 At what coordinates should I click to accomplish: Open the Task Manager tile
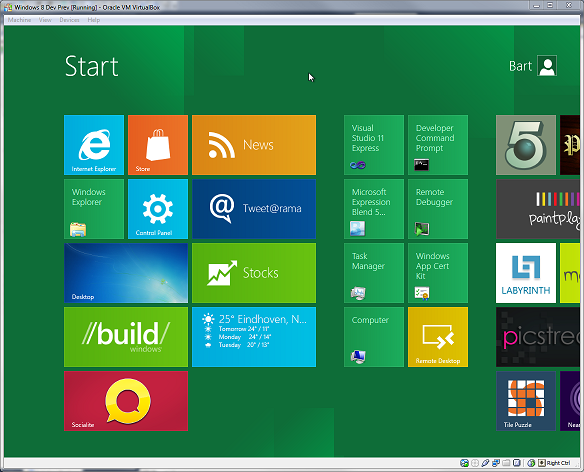374,273
